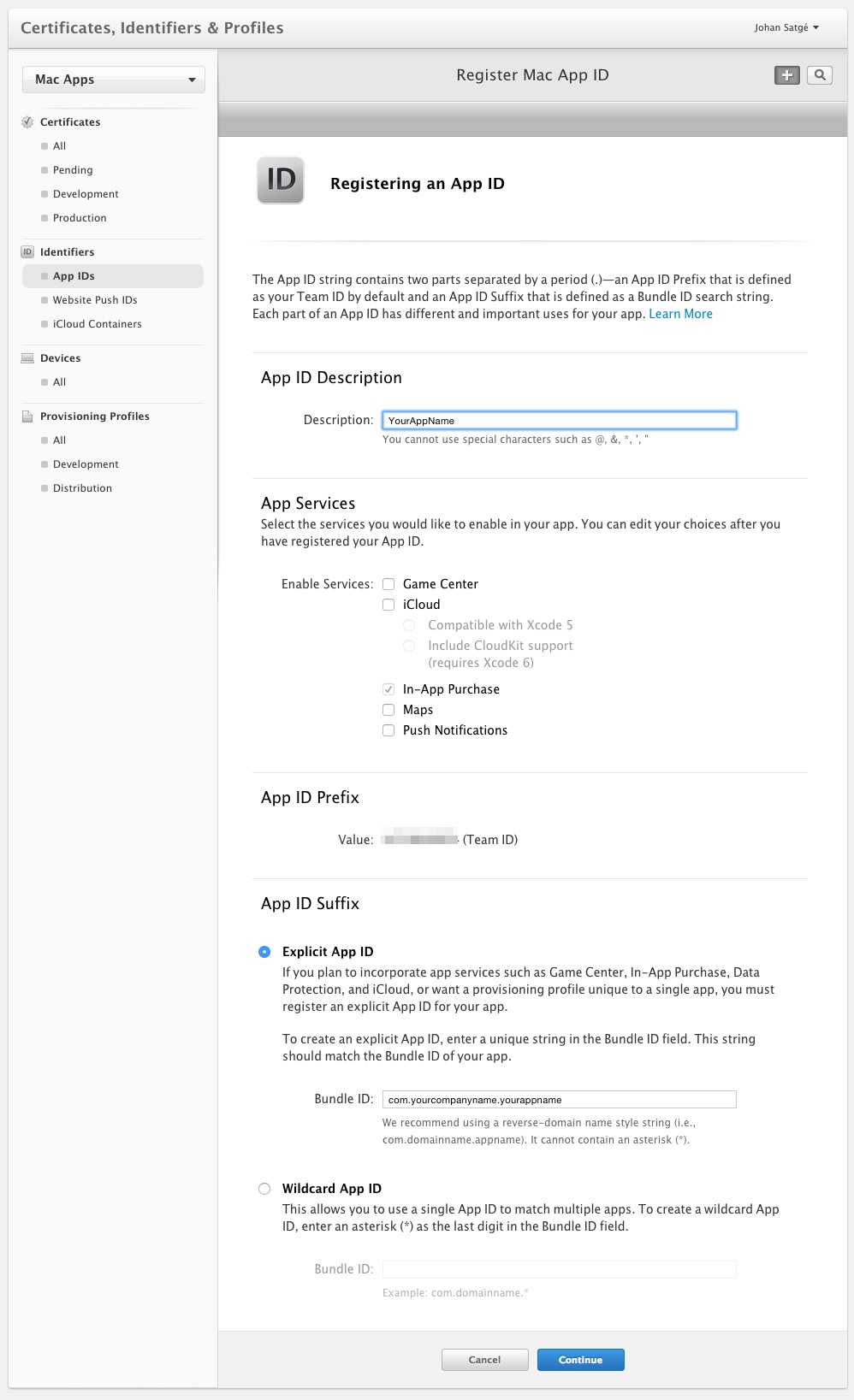854x1400 pixels.
Task: Tick the Maps service checkbox
Action: click(388, 710)
